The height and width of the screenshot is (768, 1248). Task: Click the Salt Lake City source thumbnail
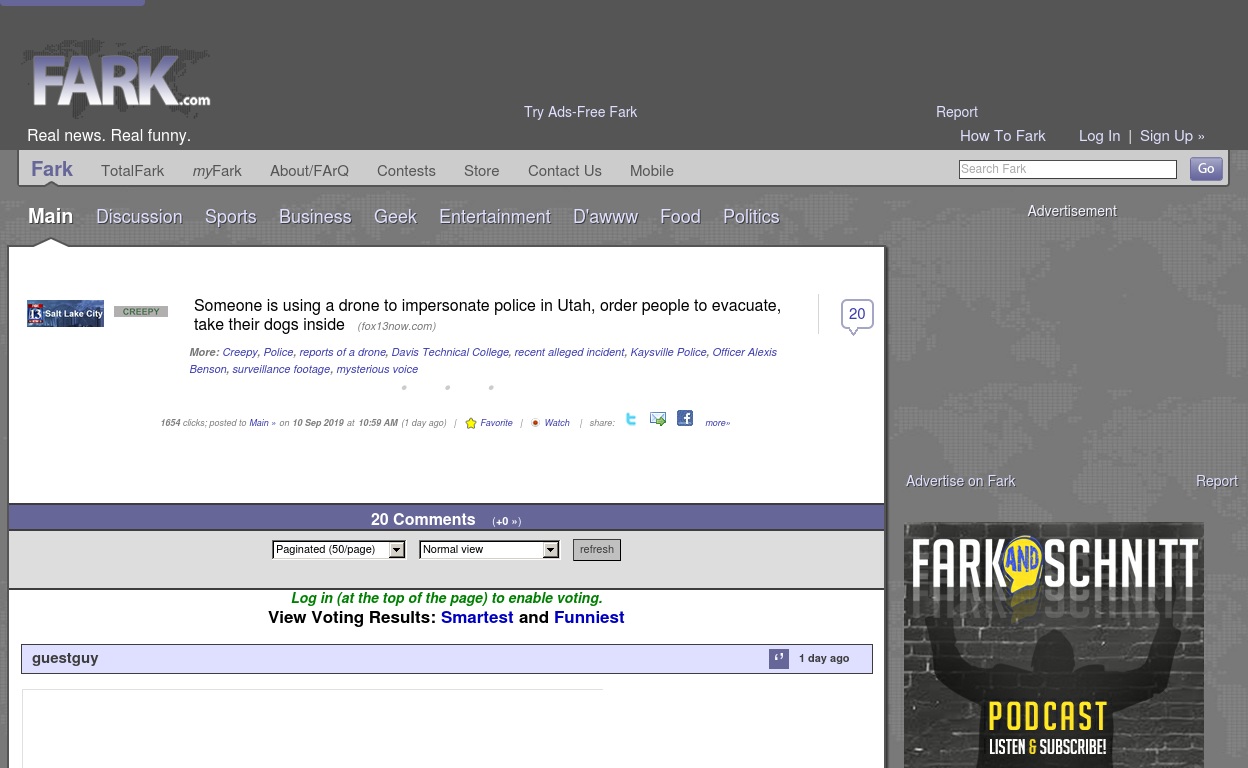coord(66,314)
